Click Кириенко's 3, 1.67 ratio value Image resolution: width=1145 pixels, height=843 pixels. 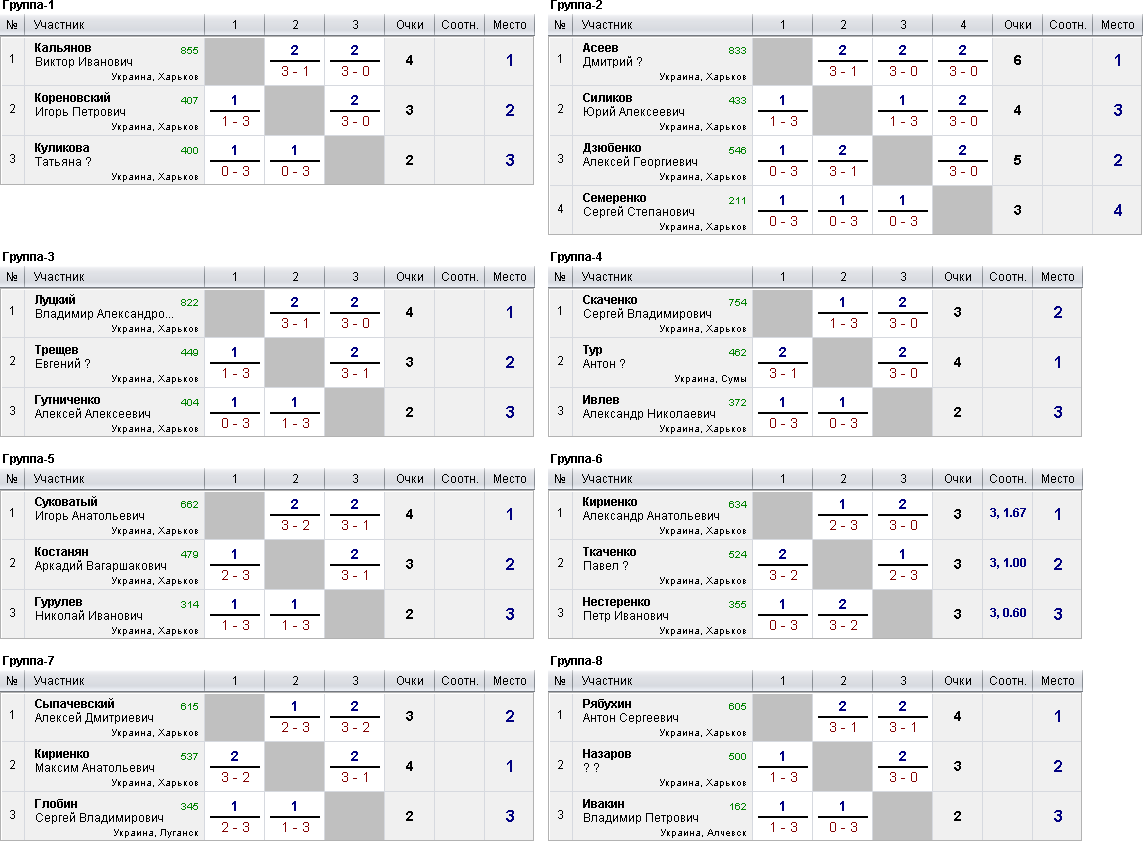tap(1008, 513)
